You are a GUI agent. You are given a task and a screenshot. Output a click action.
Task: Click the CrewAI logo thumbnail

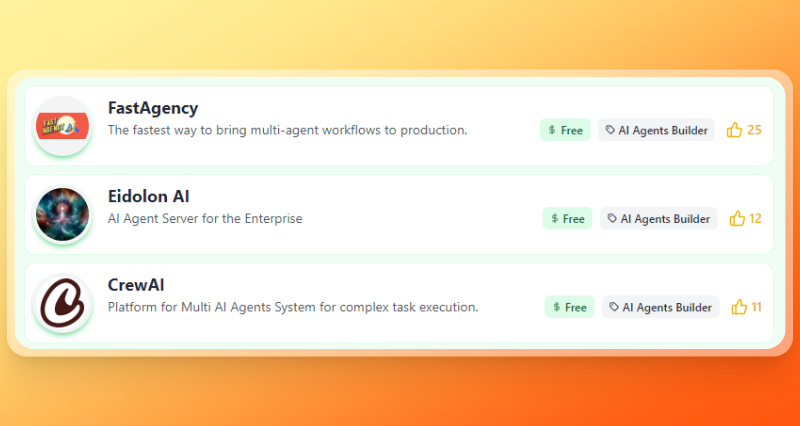62,303
